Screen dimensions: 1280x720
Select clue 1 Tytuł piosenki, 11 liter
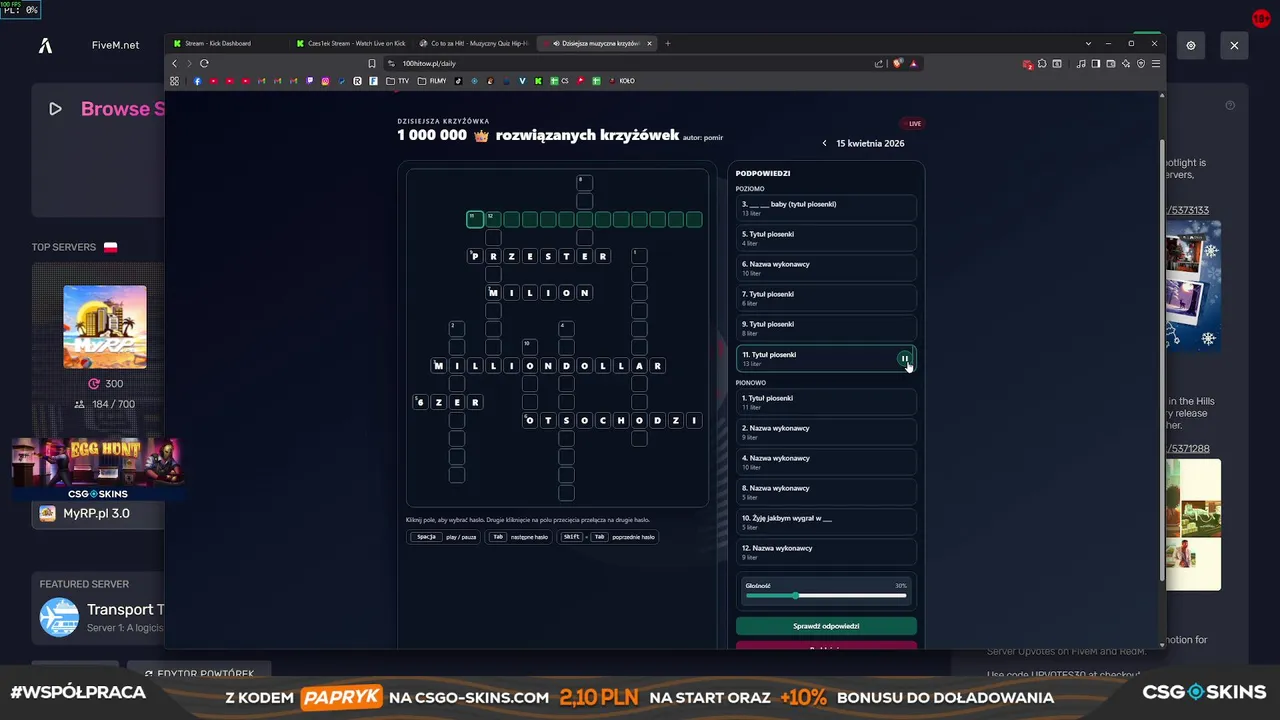(826, 402)
